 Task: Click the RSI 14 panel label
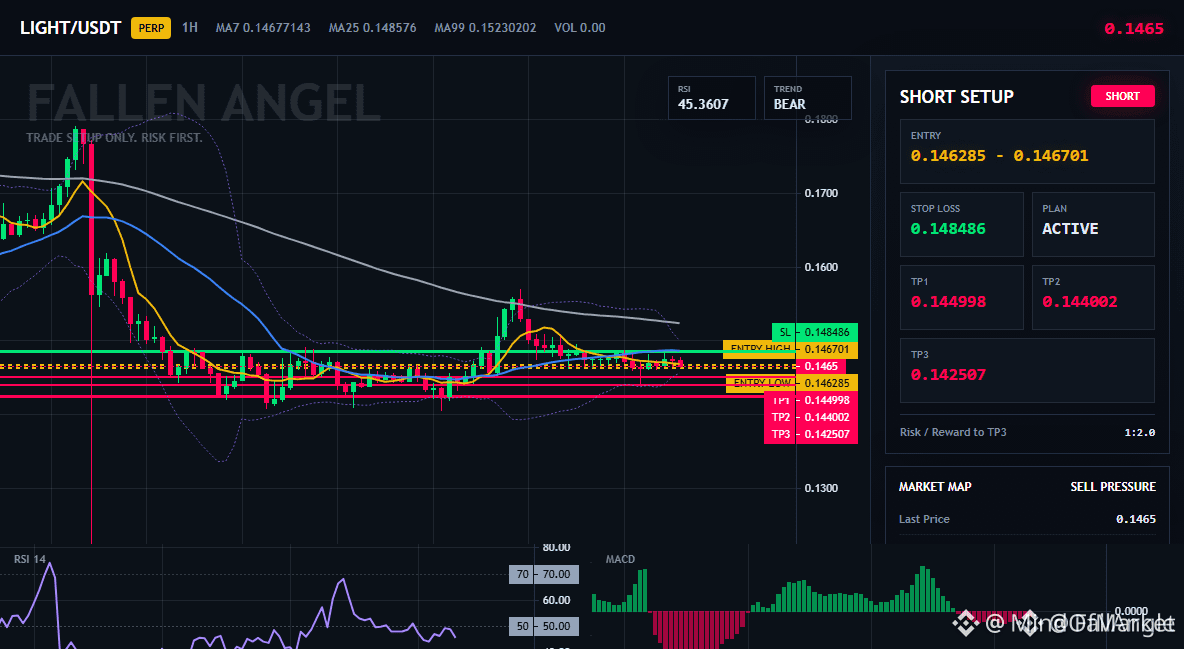pos(29,559)
